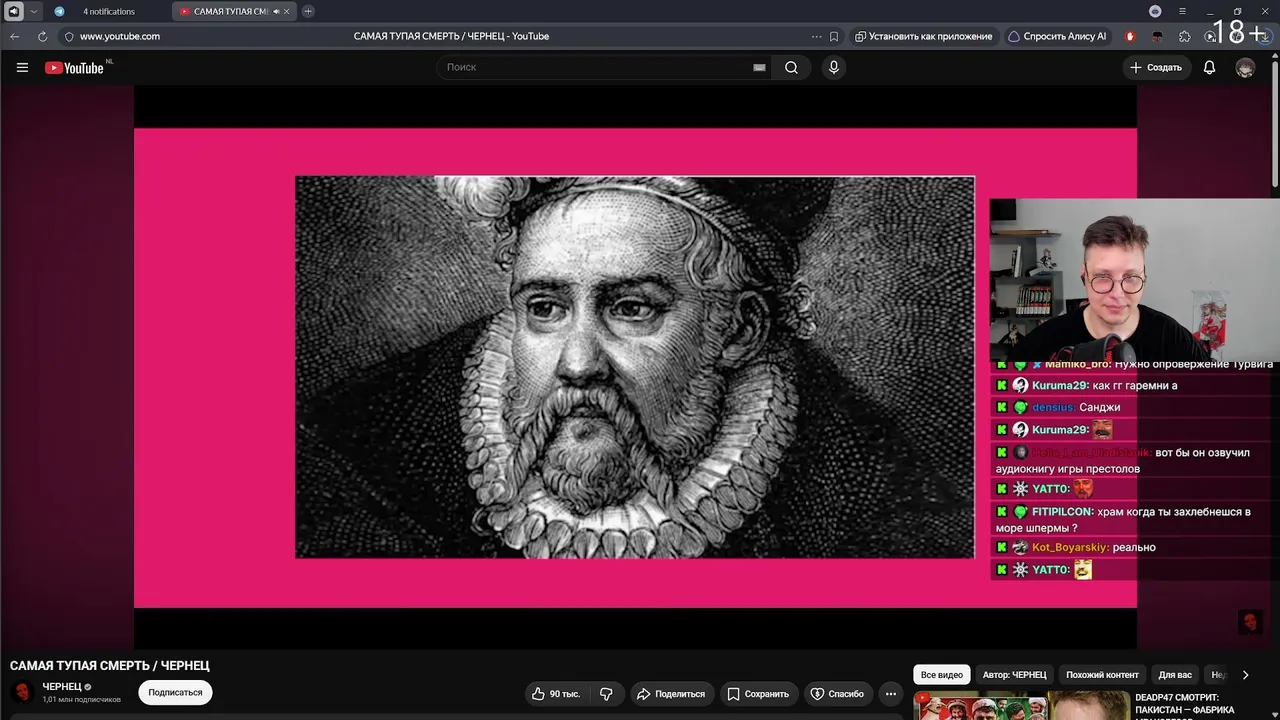The width and height of the screenshot is (1280, 720).
Task: Select the Для вас filter chip
Action: (1175, 675)
